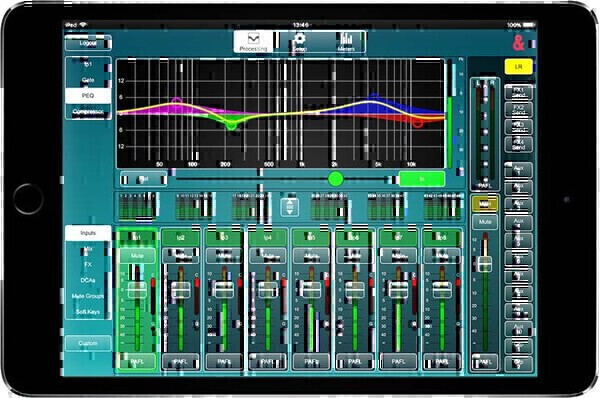Show the Soft Keys layer

(x=88, y=312)
